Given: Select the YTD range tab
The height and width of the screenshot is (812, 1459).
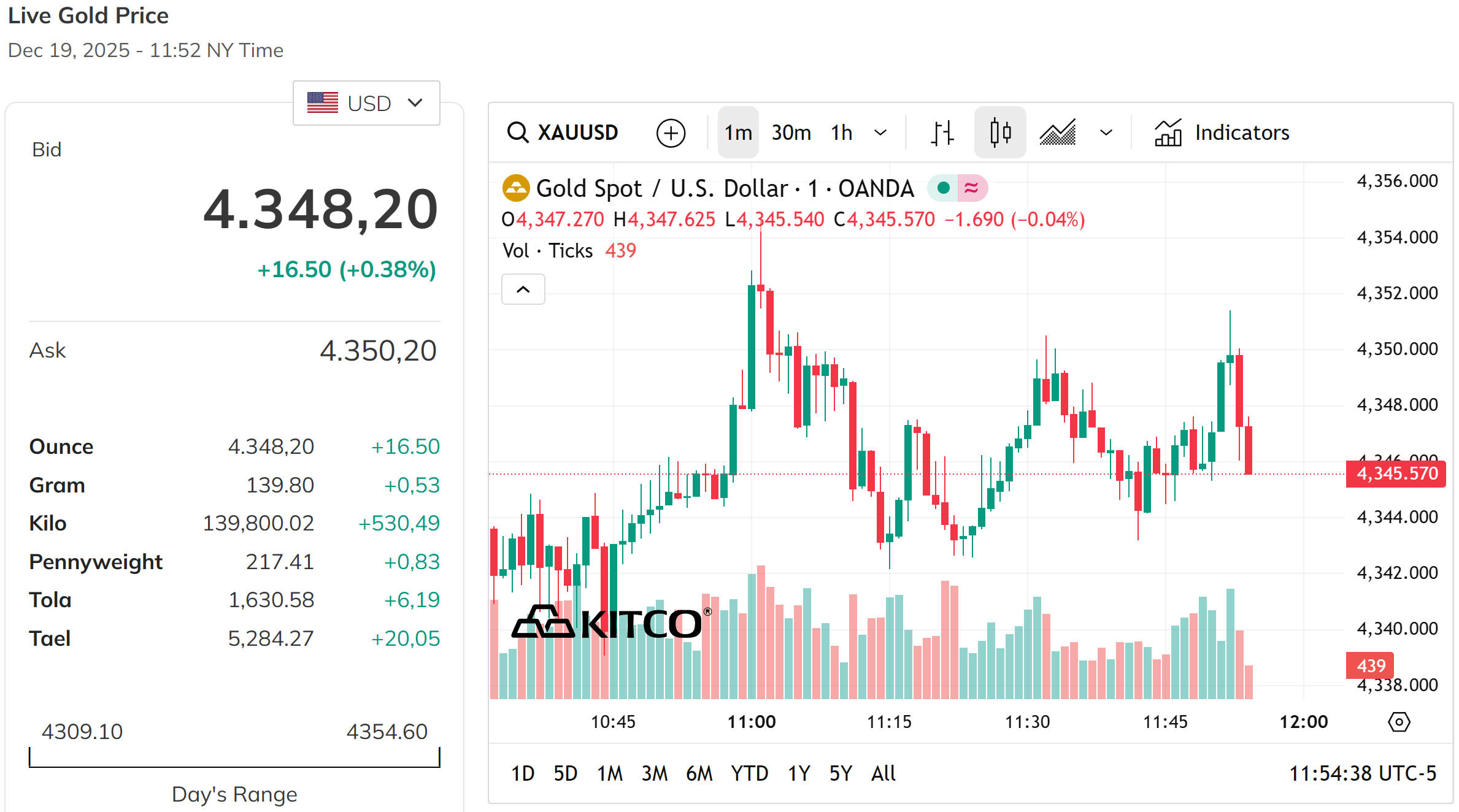Looking at the screenshot, I should click(749, 773).
